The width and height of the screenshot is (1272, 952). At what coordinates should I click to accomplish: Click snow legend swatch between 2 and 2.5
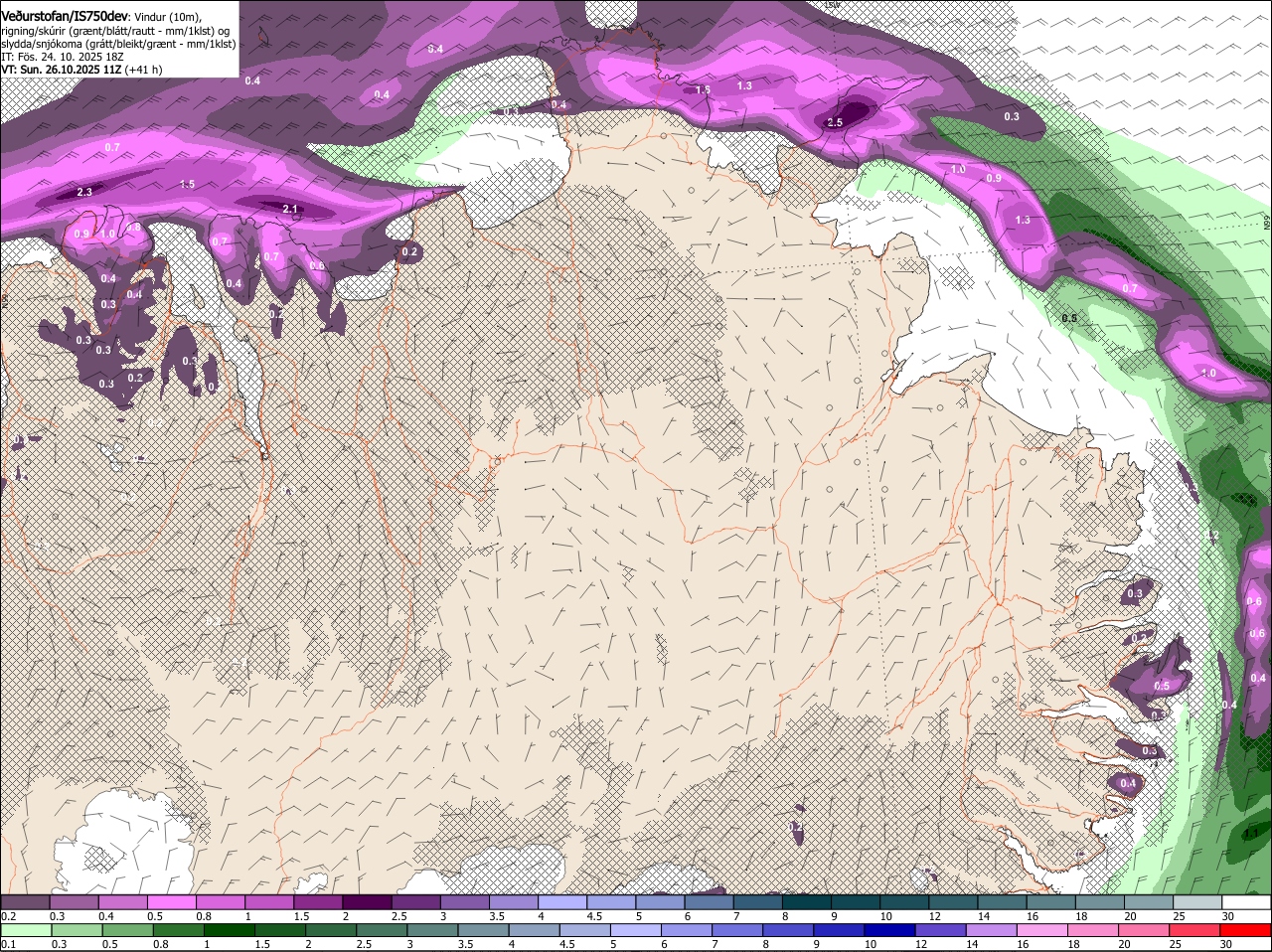click(368, 901)
